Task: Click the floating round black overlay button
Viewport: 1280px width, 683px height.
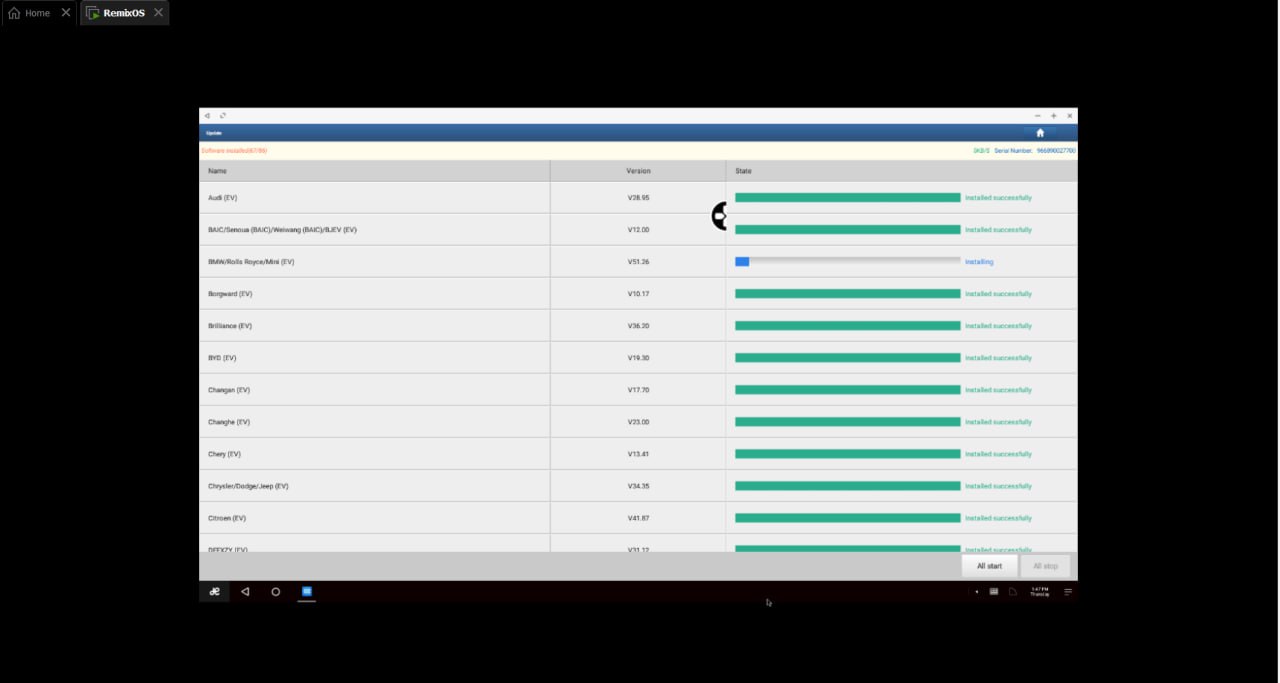Action: coord(719,215)
